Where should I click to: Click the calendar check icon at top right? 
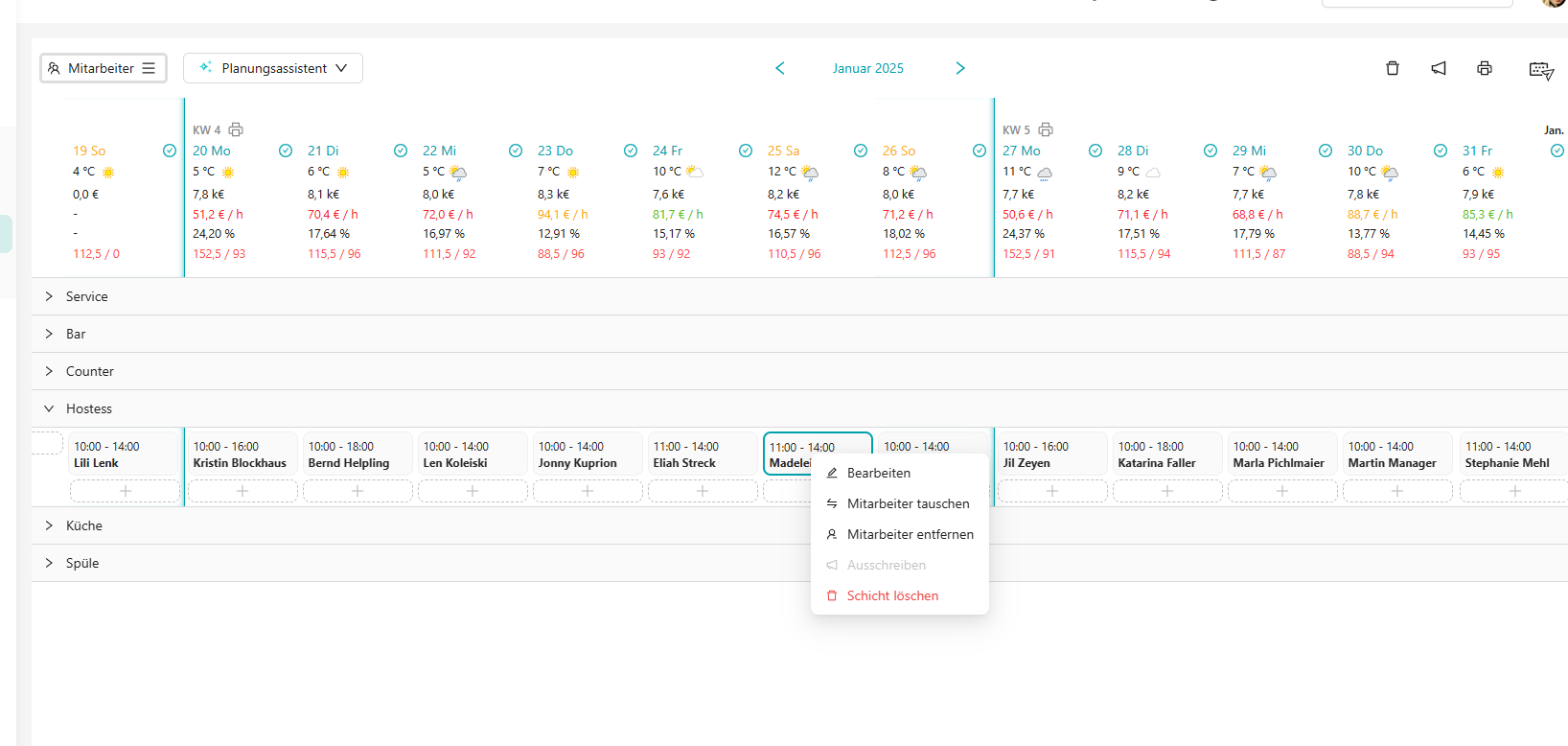click(x=1541, y=70)
